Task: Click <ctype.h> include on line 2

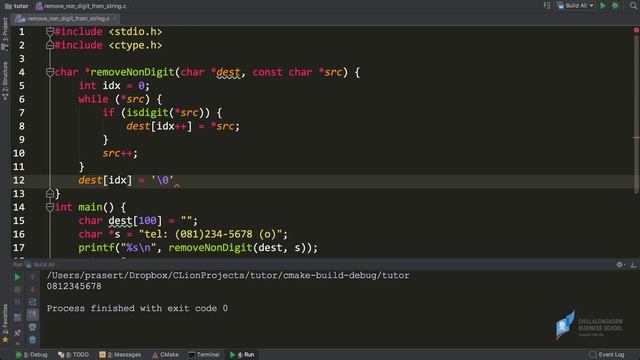Action: pyautogui.click(x=135, y=45)
